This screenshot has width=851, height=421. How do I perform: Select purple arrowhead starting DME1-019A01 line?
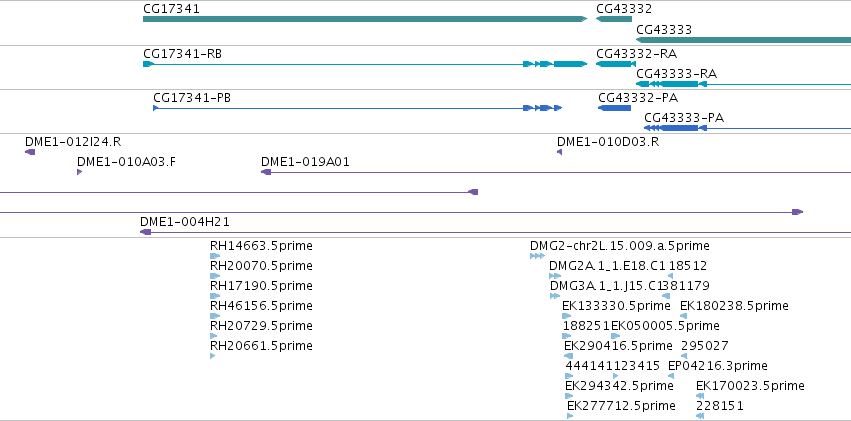pyautogui.click(x=266, y=172)
